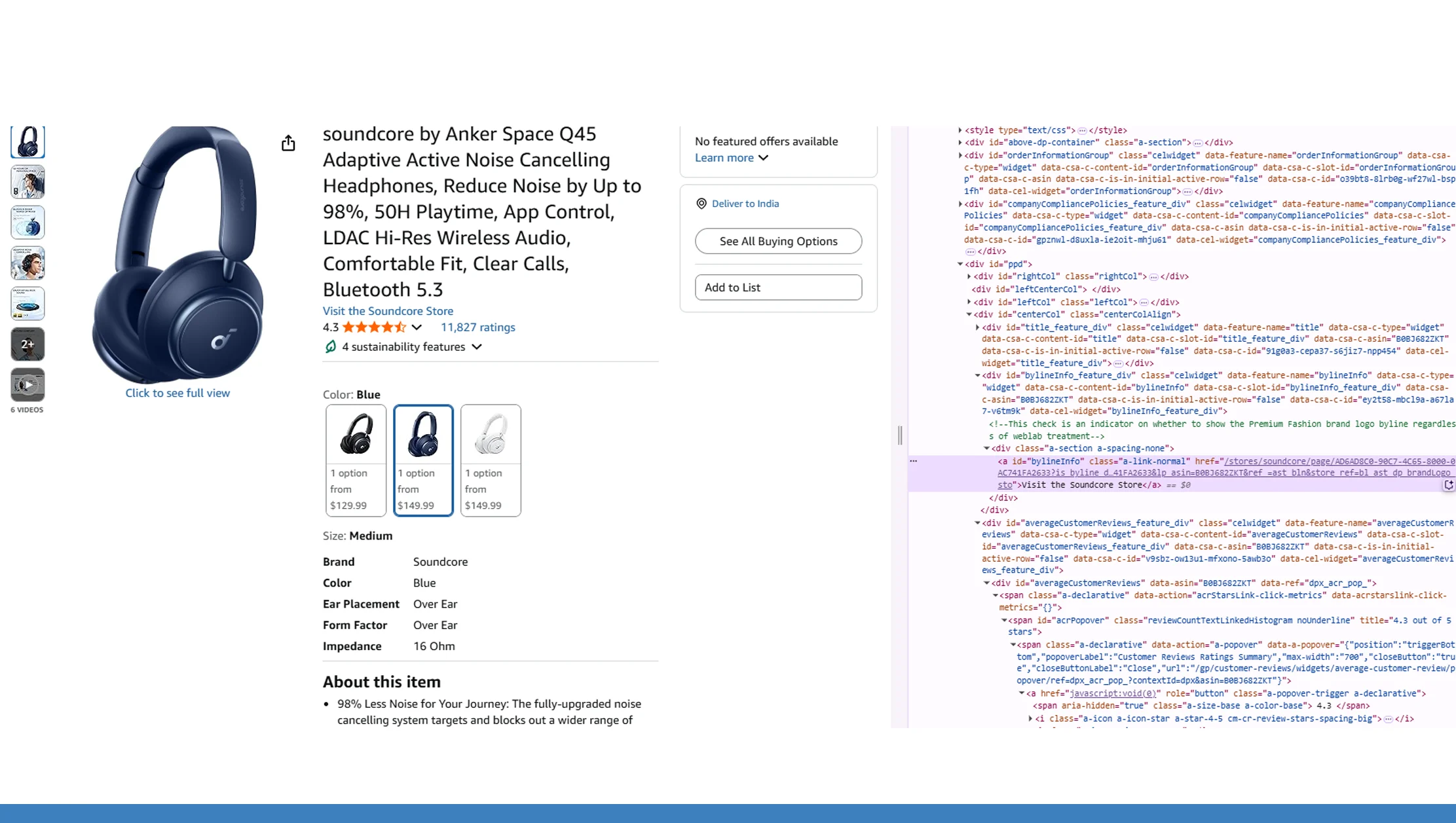
Task: Click the share icon beside product image
Action: click(288, 143)
